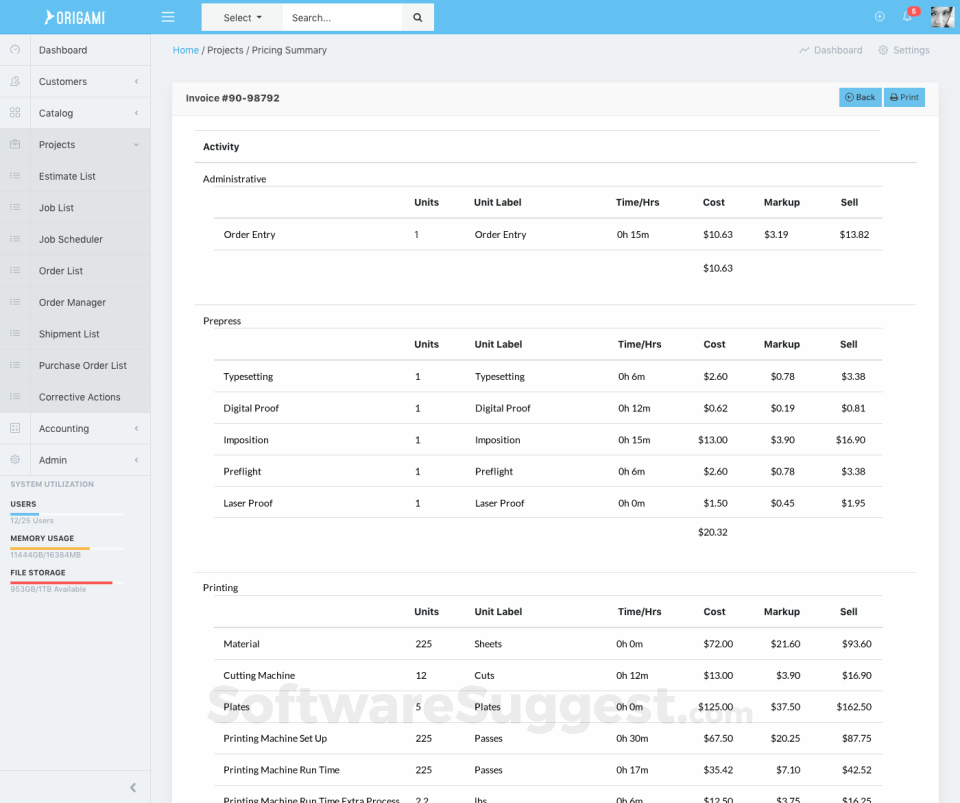
Task: Go to Home breadcrumb link
Action: [x=185, y=50]
